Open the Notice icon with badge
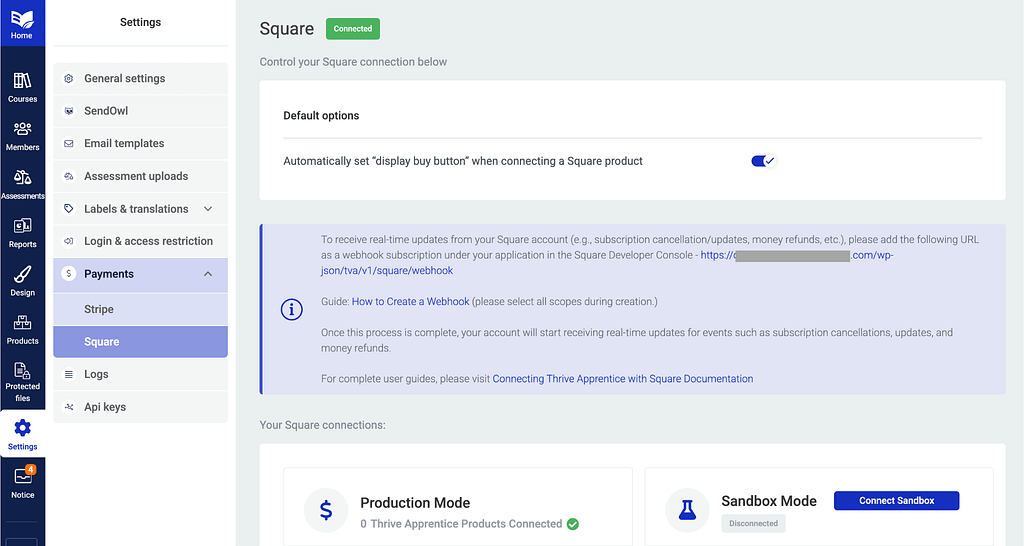The width and height of the screenshot is (1024, 546). tap(22, 481)
